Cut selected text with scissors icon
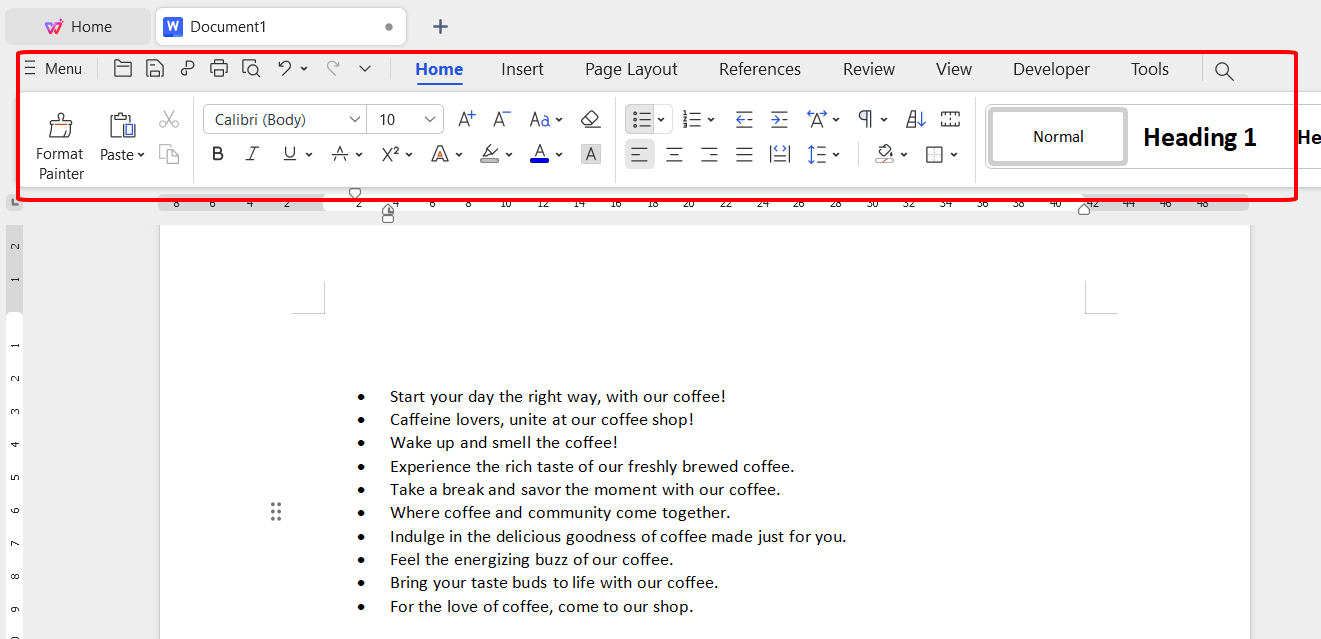 pyautogui.click(x=169, y=118)
